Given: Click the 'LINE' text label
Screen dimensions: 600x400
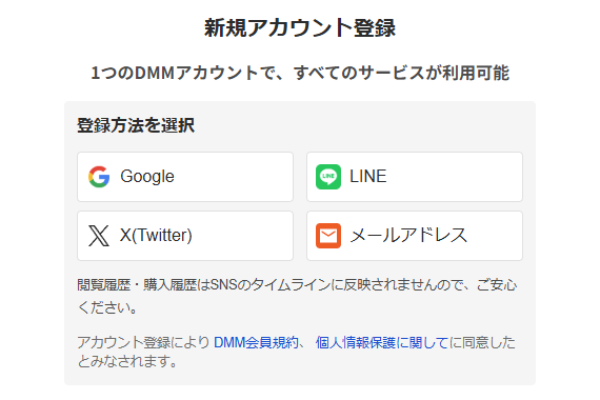Looking at the screenshot, I should point(368,177).
